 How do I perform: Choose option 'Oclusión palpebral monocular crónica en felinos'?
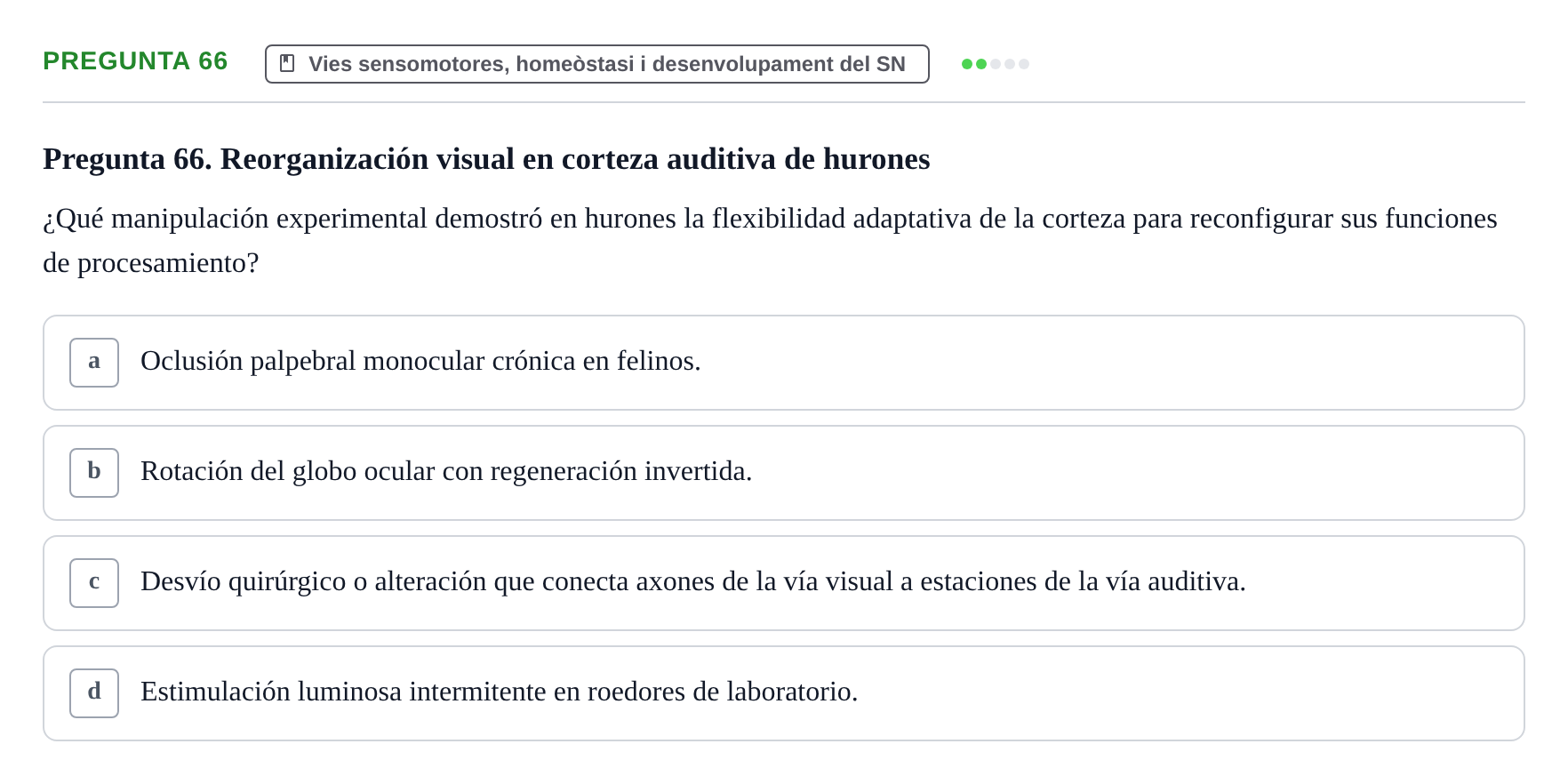click(784, 363)
